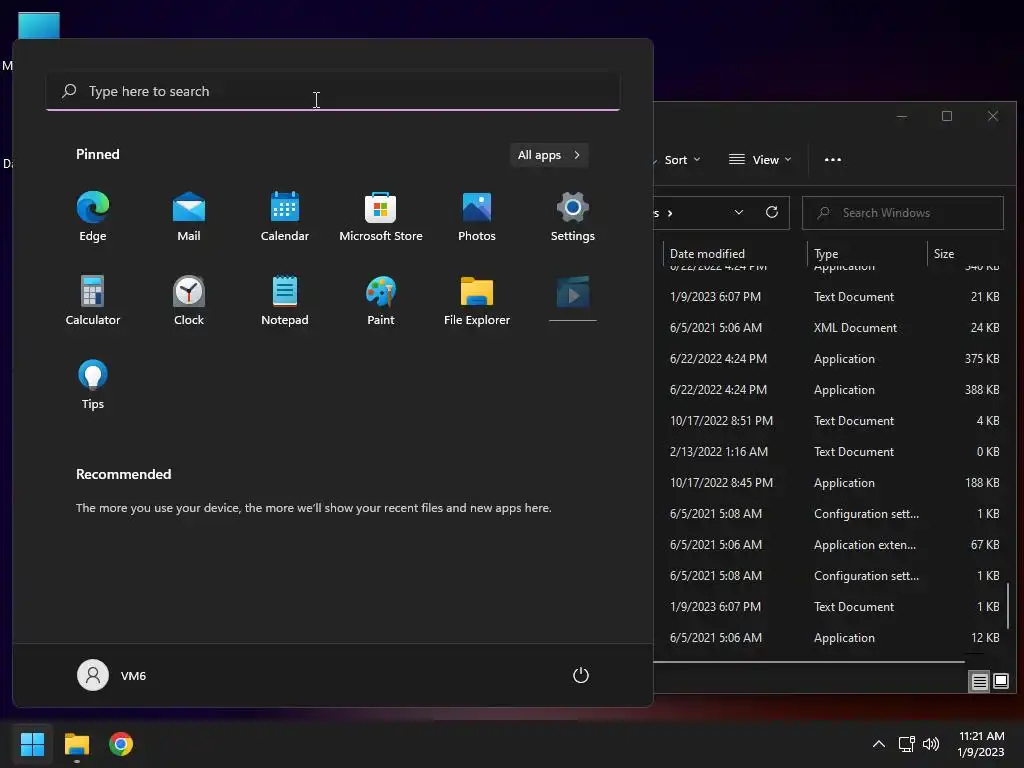
Task: Select the Application extension 67 KB row
Action: pyautogui.click(x=829, y=545)
